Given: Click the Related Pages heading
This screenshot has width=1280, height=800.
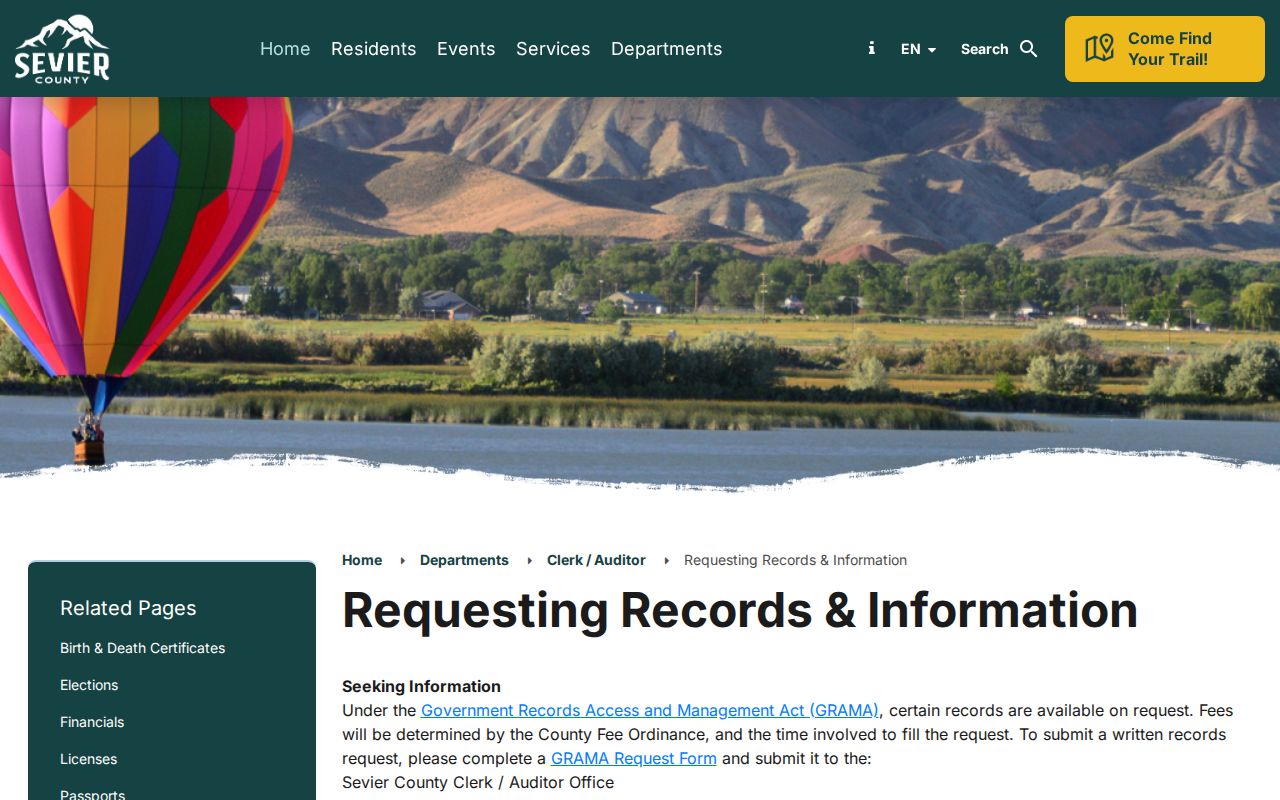Looking at the screenshot, I should coord(128,608).
